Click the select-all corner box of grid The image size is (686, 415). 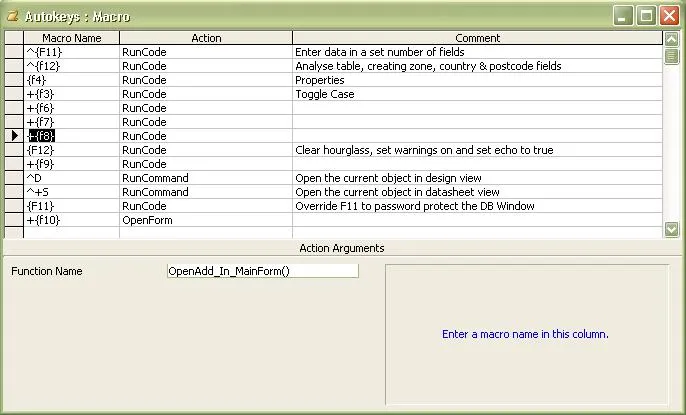pyautogui.click(x=14, y=38)
